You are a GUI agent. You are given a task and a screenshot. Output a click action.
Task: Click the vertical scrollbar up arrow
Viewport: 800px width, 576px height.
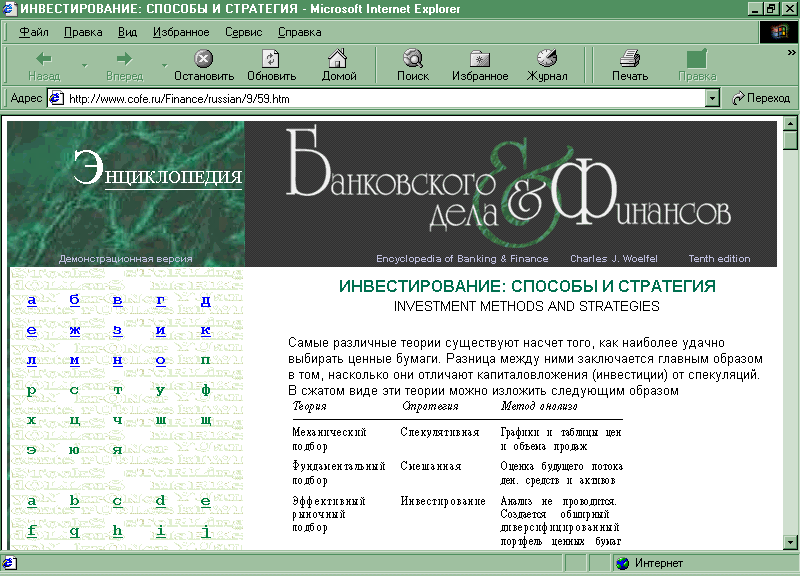click(791, 127)
